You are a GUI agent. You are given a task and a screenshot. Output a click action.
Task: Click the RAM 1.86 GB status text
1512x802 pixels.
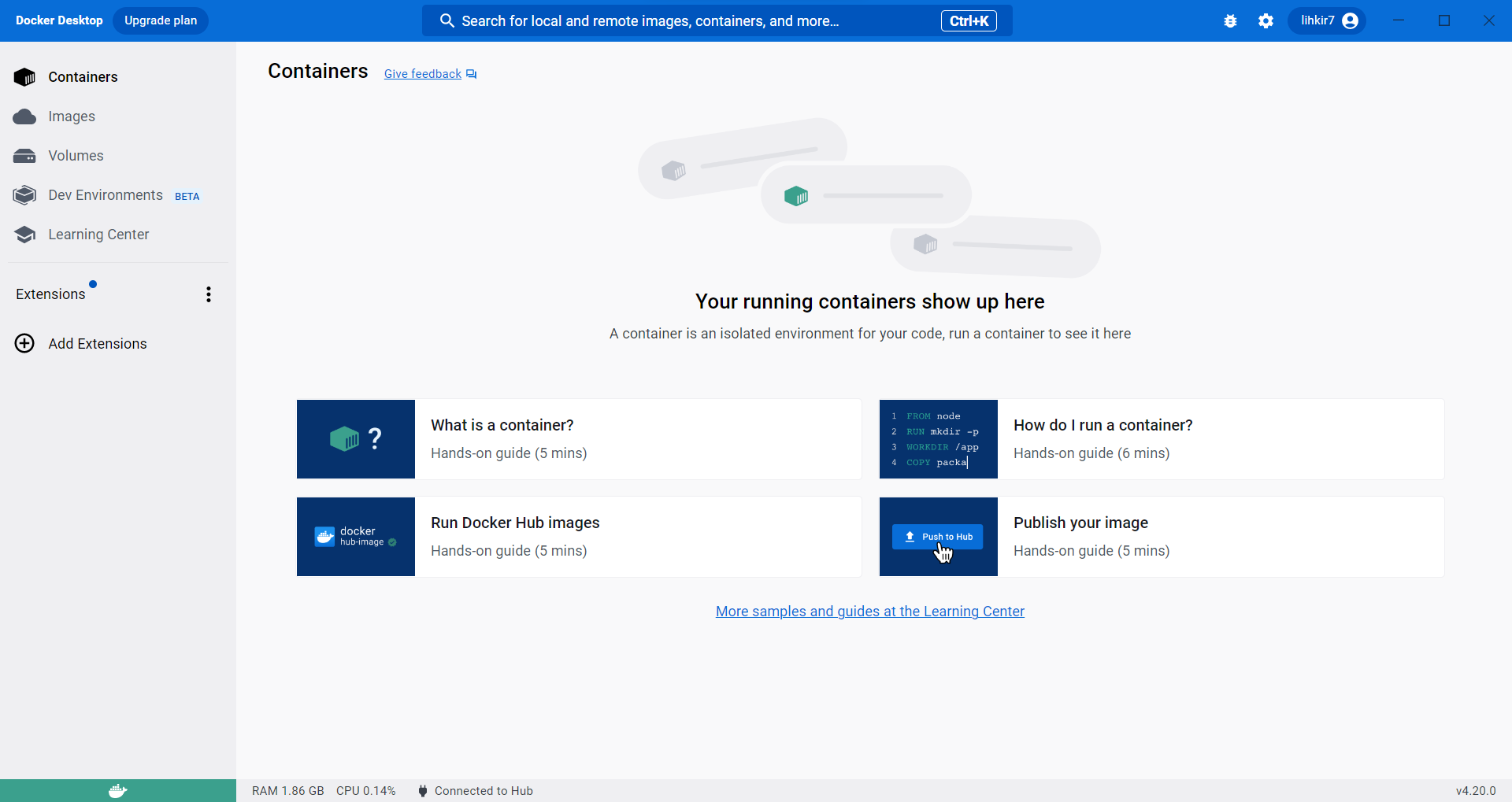[288, 791]
